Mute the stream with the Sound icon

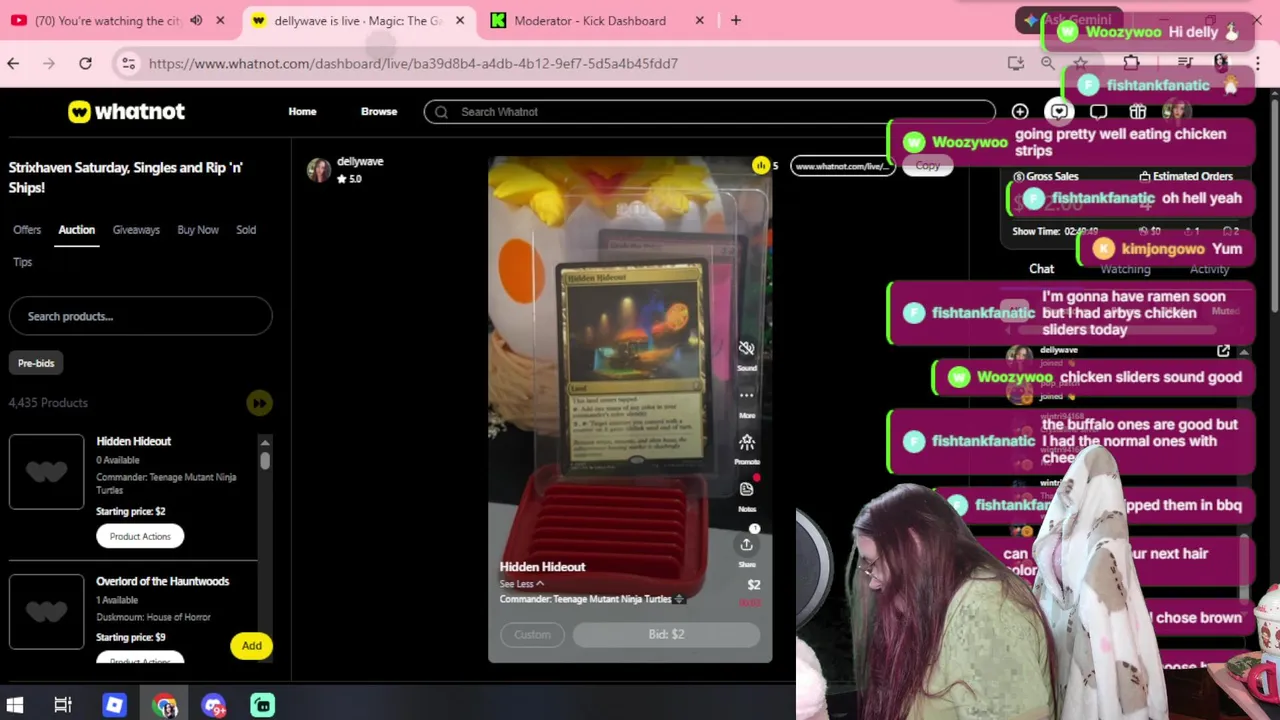746,348
